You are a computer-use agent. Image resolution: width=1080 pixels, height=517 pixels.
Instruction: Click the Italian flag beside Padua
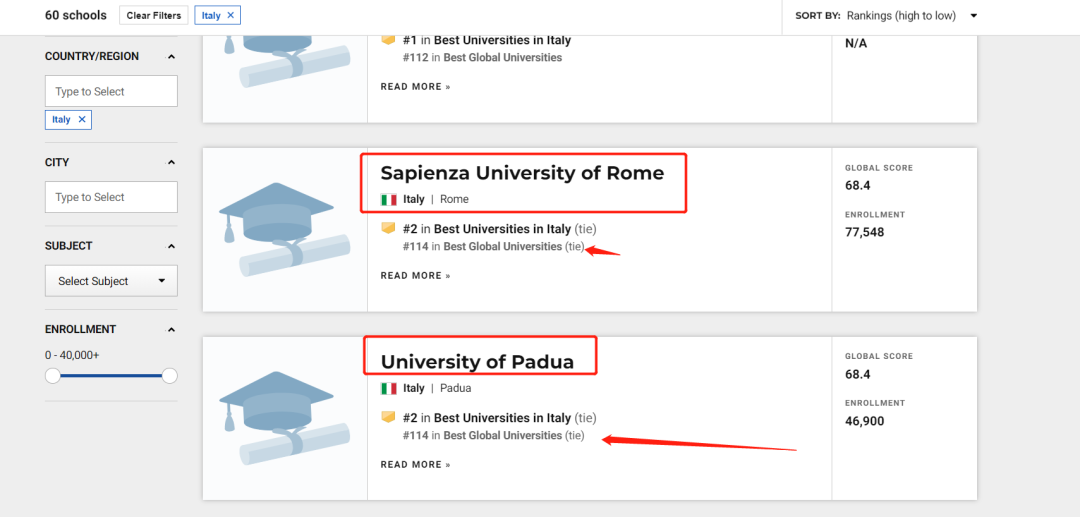click(389, 388)
